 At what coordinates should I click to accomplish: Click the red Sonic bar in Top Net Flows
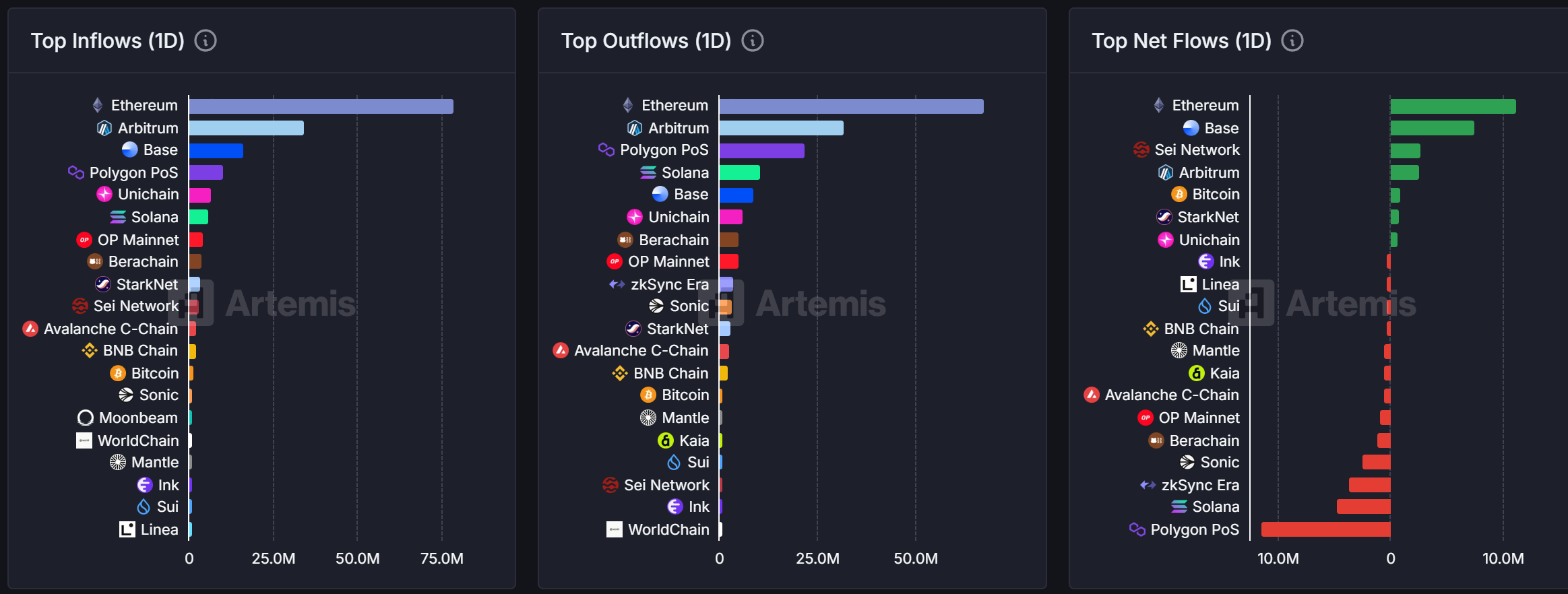click(1377, 462)
